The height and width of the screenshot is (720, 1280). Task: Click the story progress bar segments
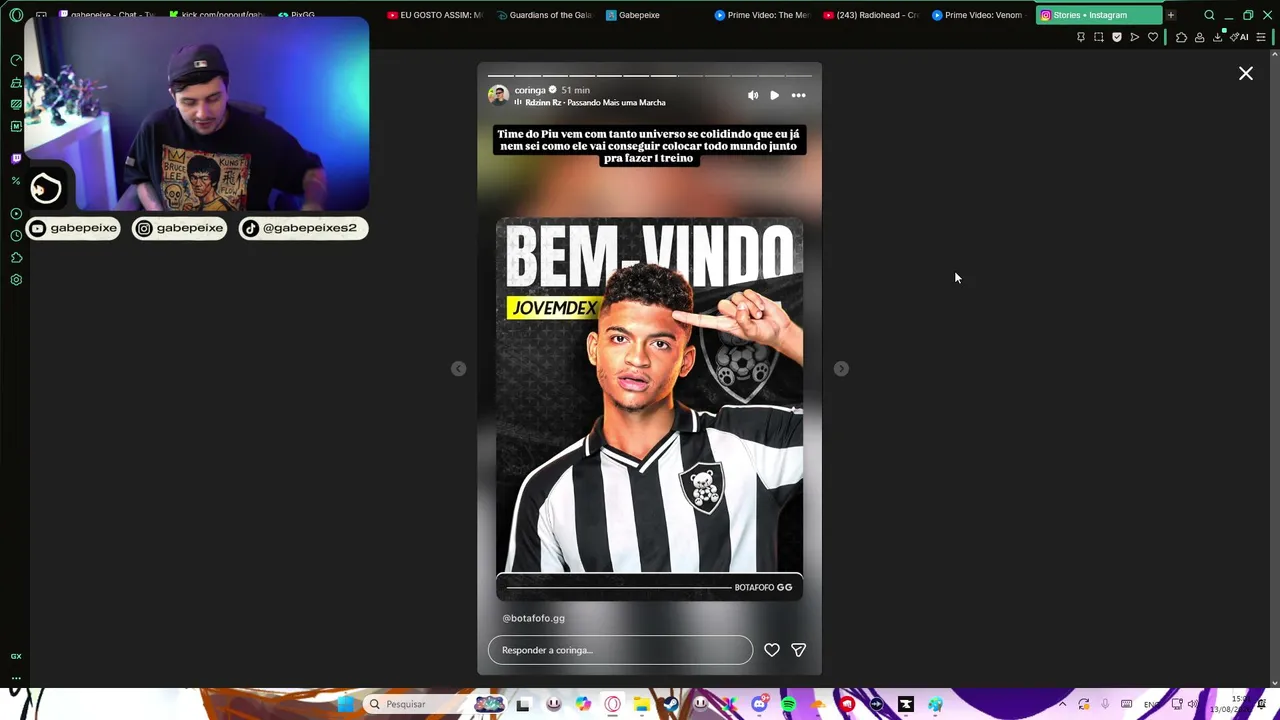[649, 75]
